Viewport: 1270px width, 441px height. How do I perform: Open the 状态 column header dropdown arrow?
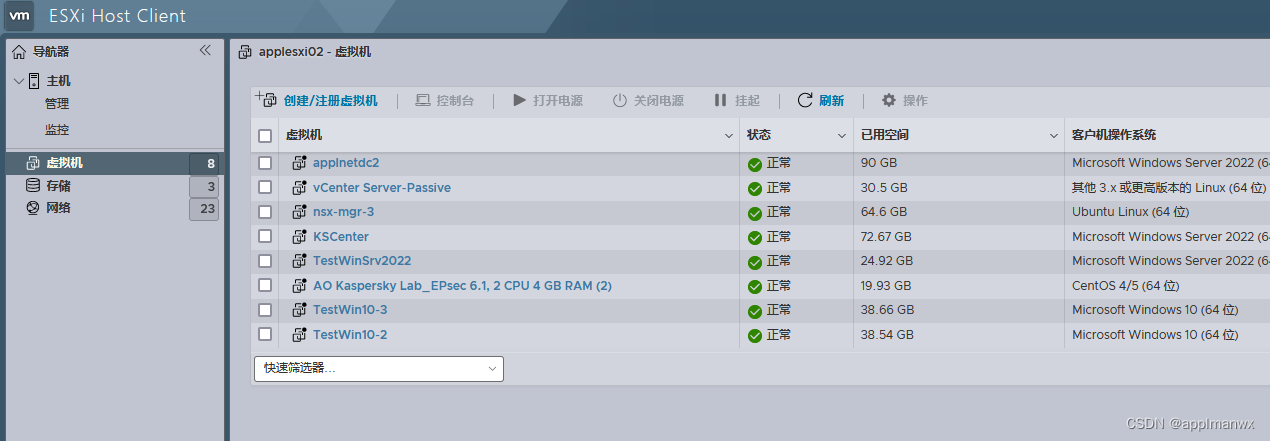point(842,136)
